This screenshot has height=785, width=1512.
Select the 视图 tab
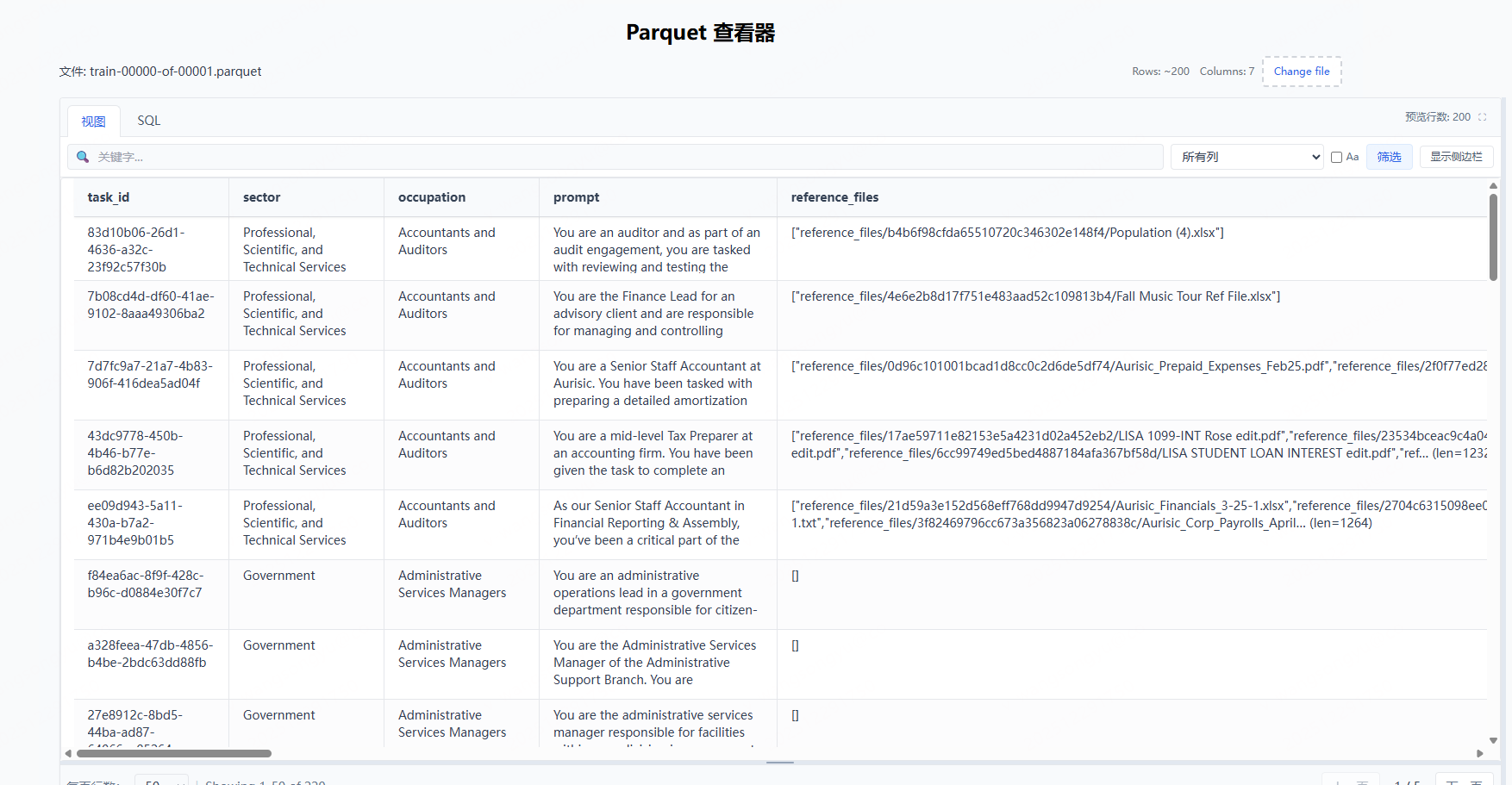tap(93, 121)
